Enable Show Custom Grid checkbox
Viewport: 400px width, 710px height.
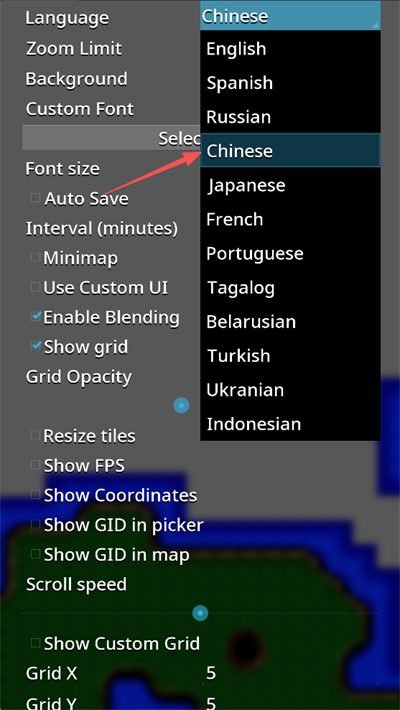[35, 643]
